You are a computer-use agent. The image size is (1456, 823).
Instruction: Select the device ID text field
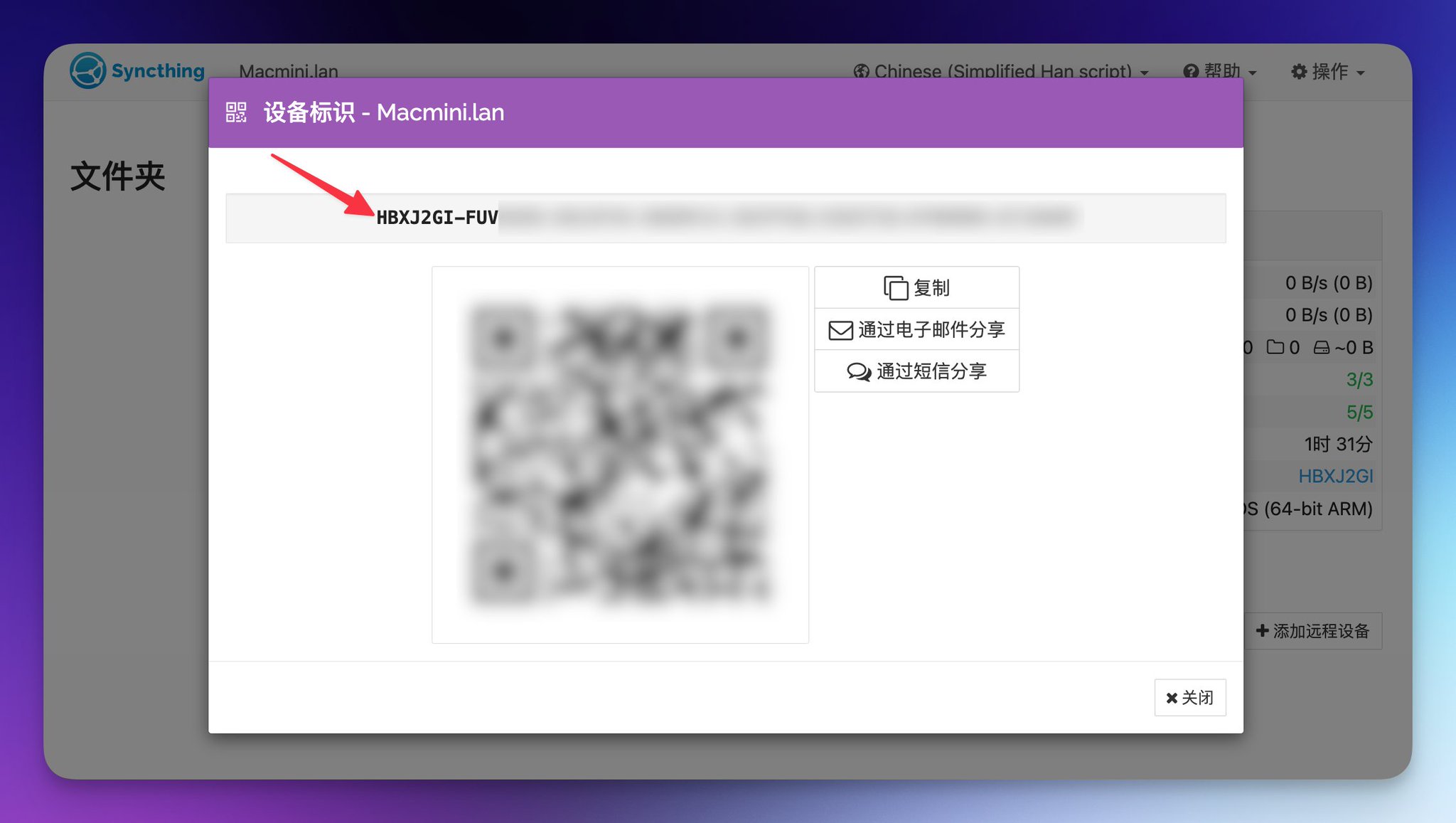(x=726, y=218)
